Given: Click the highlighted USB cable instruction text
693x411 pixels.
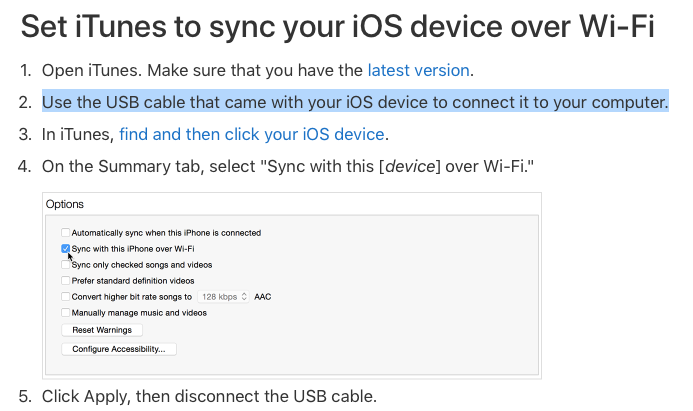Looking at the screenshot, I should (x=355, y=102).
